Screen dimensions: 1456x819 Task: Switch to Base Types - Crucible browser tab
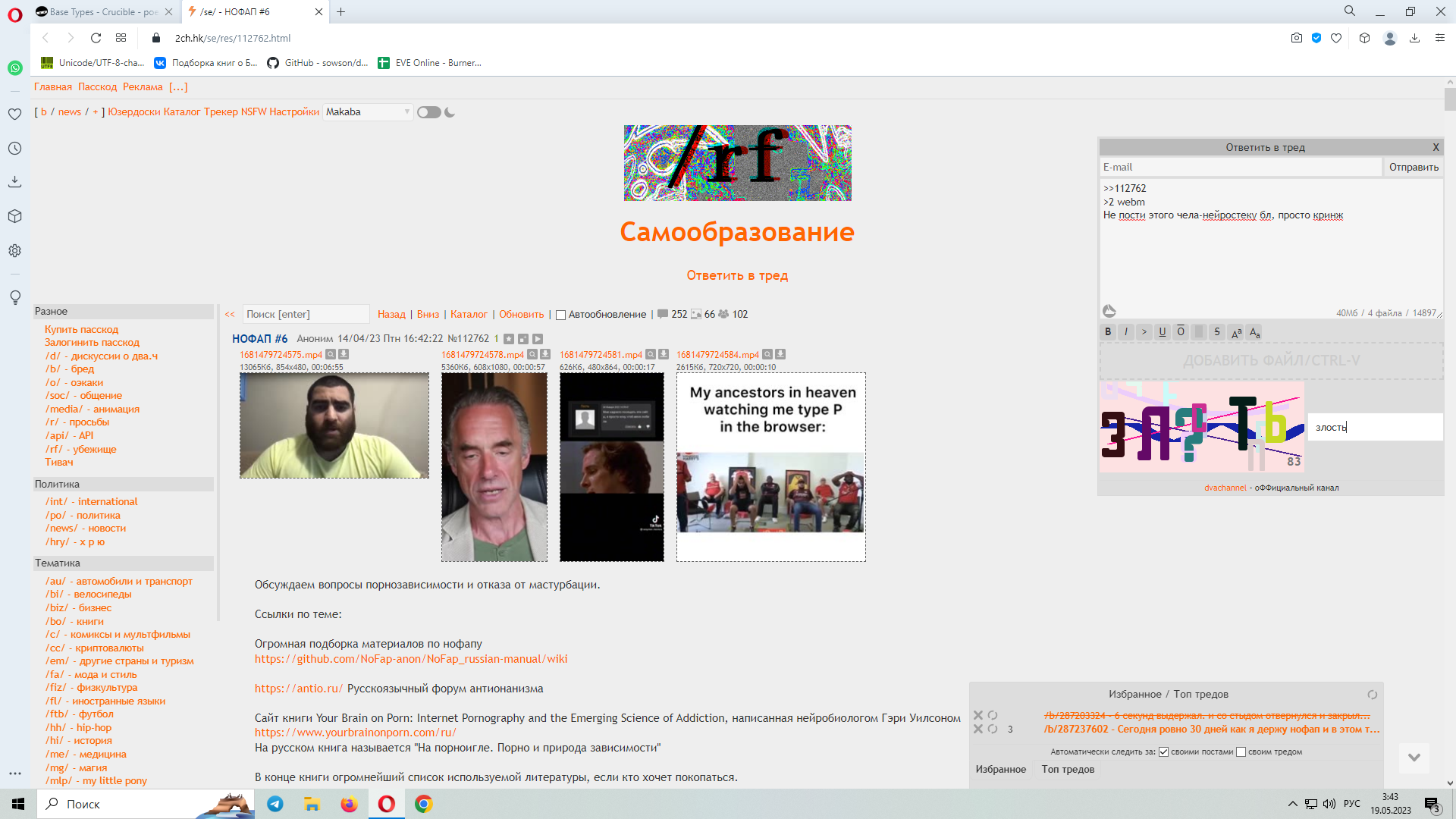coord(102,12)
